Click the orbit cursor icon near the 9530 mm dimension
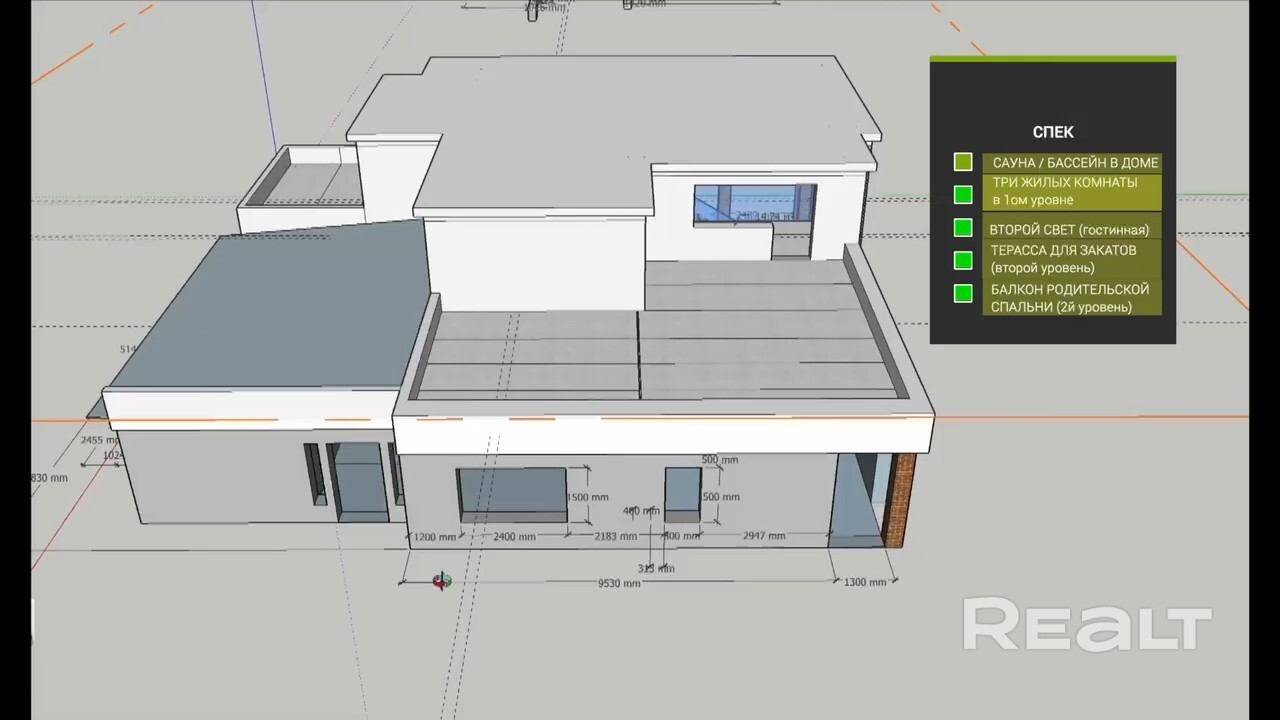Viewport: 1280px width, 720px height. [x=442, y=581]
